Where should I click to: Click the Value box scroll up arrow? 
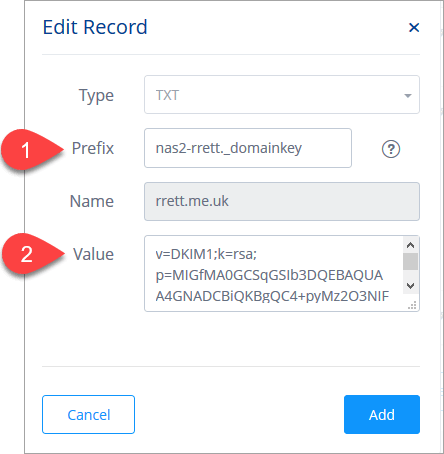[410, 245]
